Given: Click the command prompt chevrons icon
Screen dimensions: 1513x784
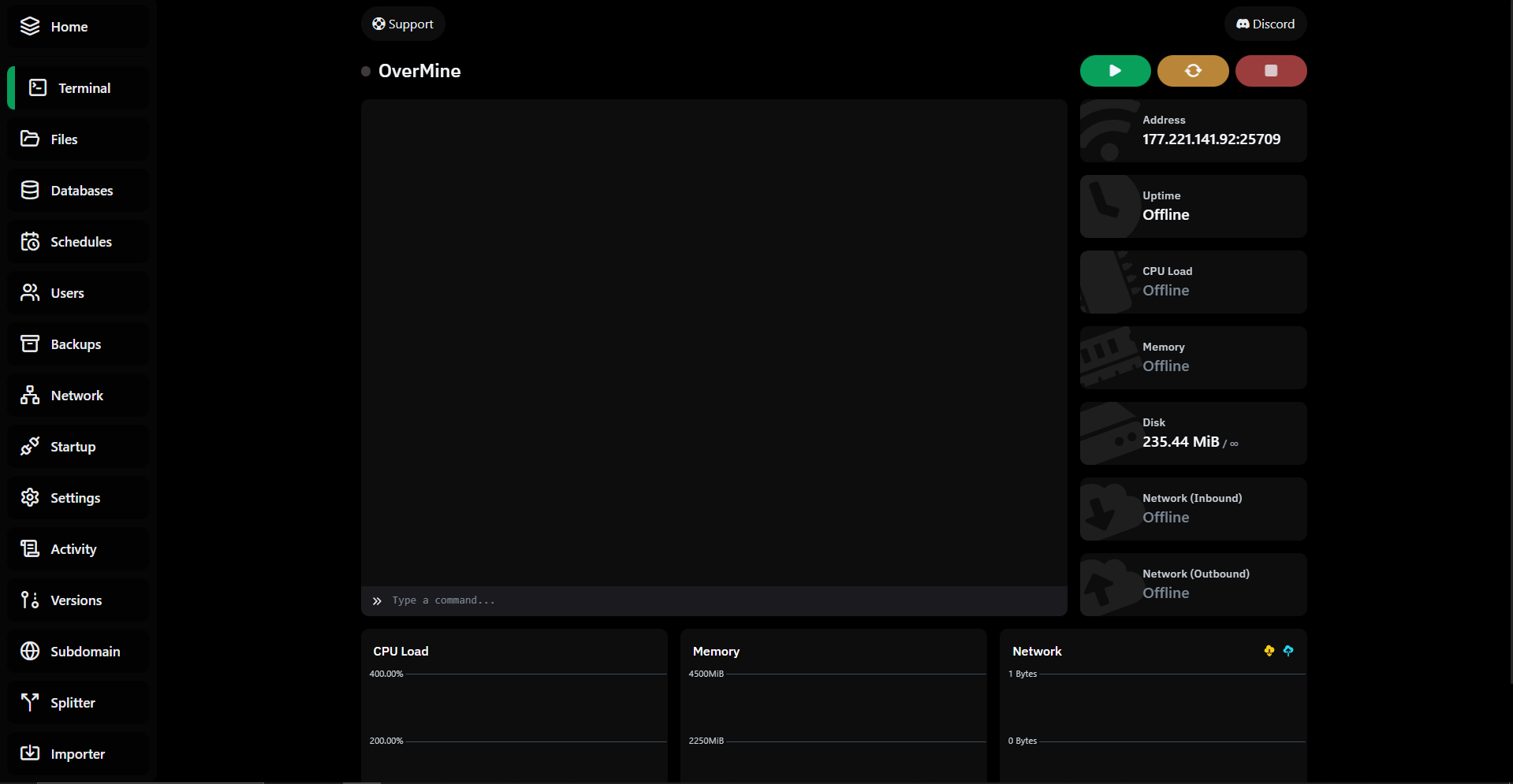Looking at the screenshot, I should point(377,600).
